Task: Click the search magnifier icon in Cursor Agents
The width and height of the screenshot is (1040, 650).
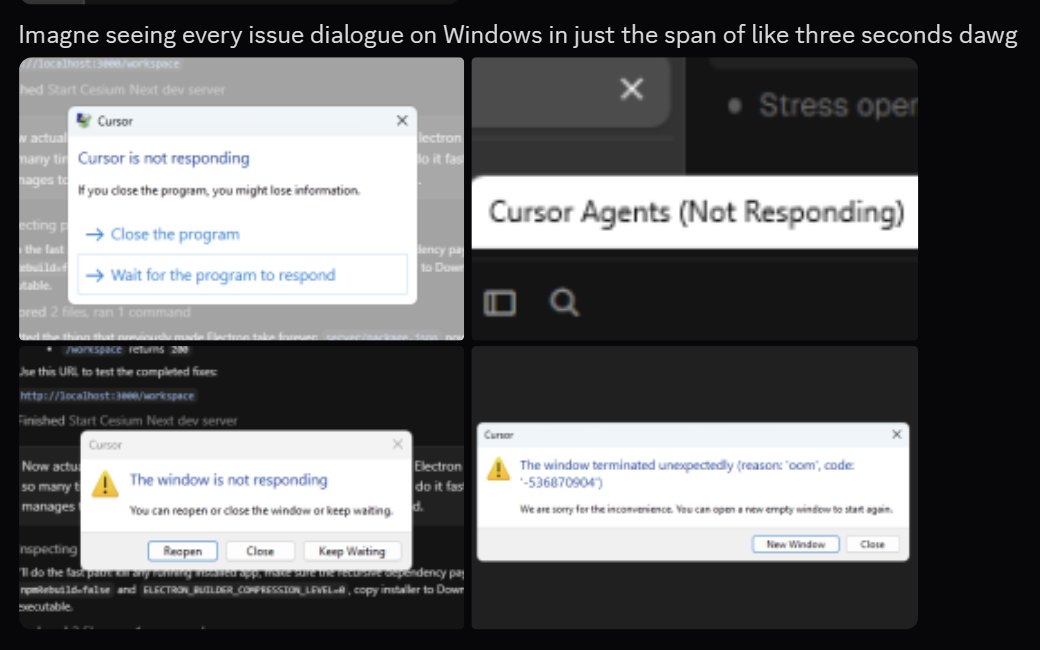Action: [x=564, y=302]
